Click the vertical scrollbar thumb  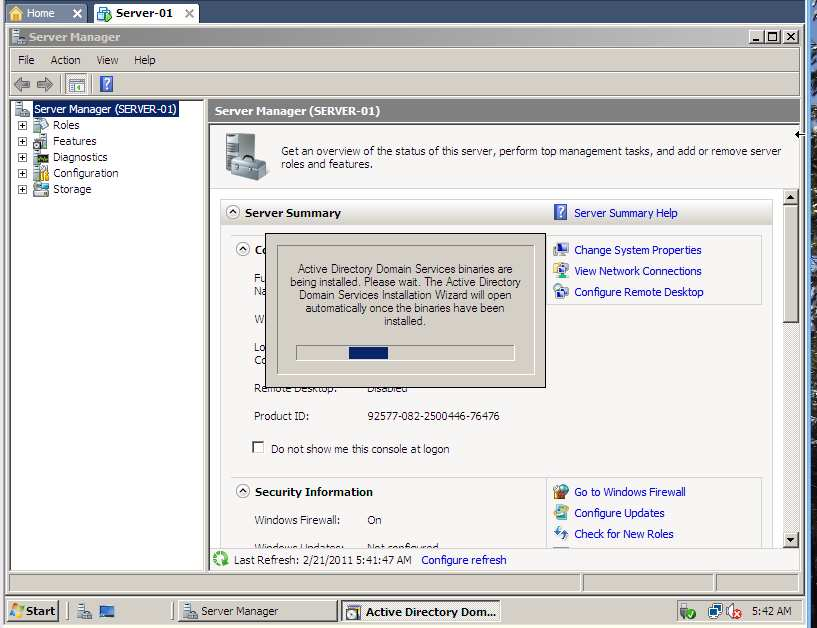[790, 264]
